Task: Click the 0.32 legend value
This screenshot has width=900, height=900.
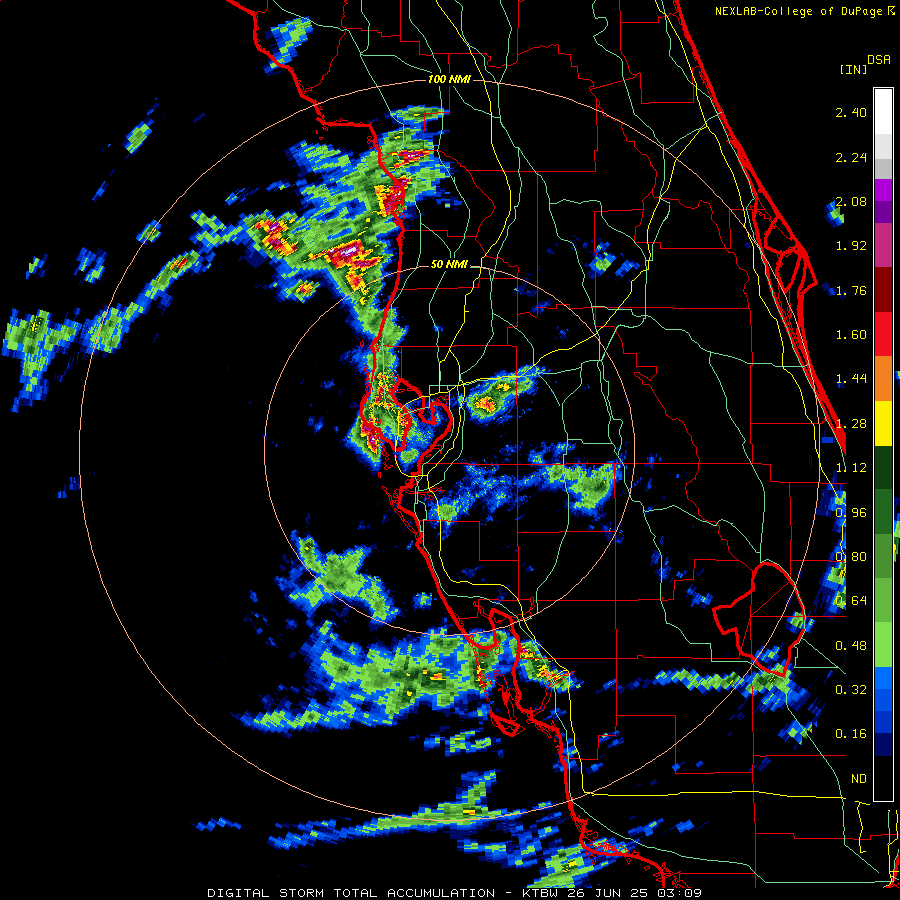Action: pos(851,690)
